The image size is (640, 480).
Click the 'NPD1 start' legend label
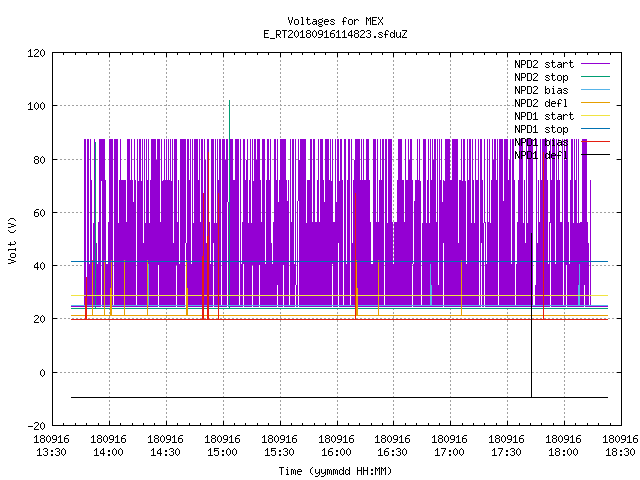544,116
